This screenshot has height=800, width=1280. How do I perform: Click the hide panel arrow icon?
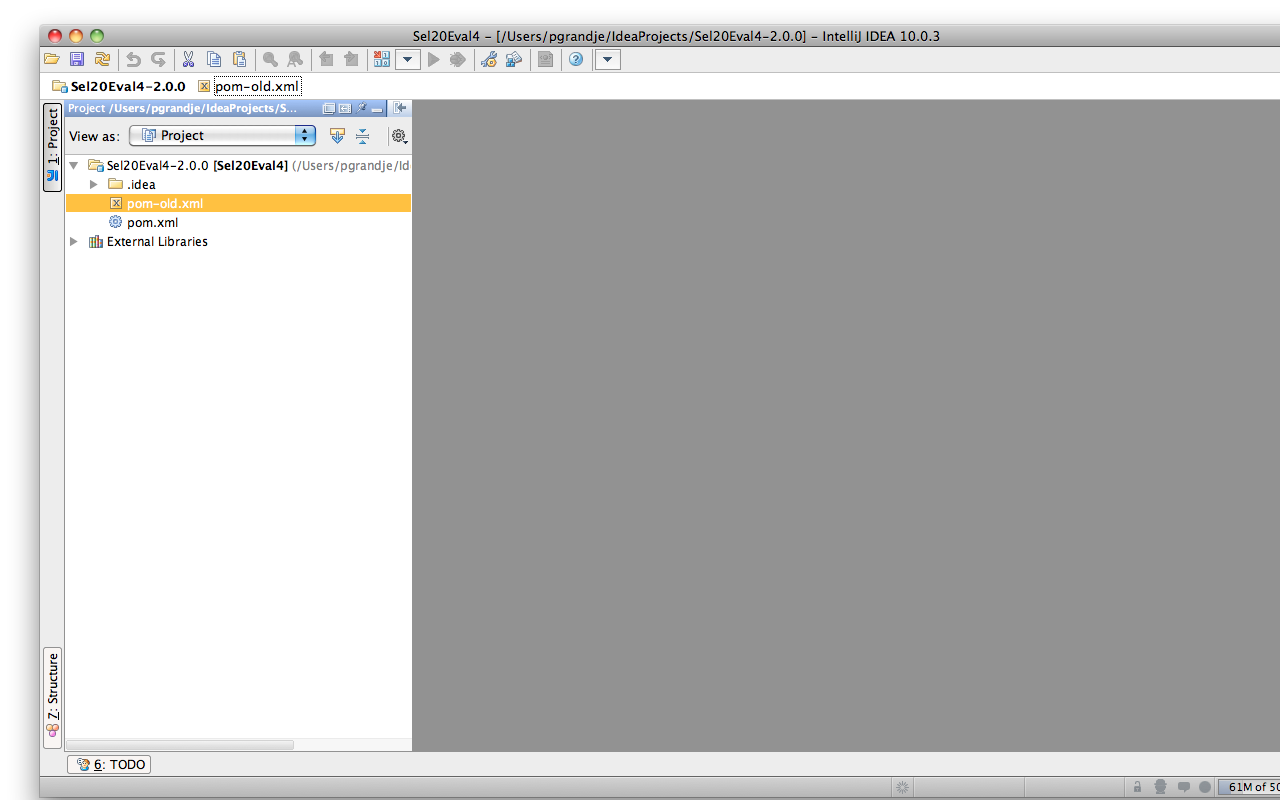click(399, 108)
